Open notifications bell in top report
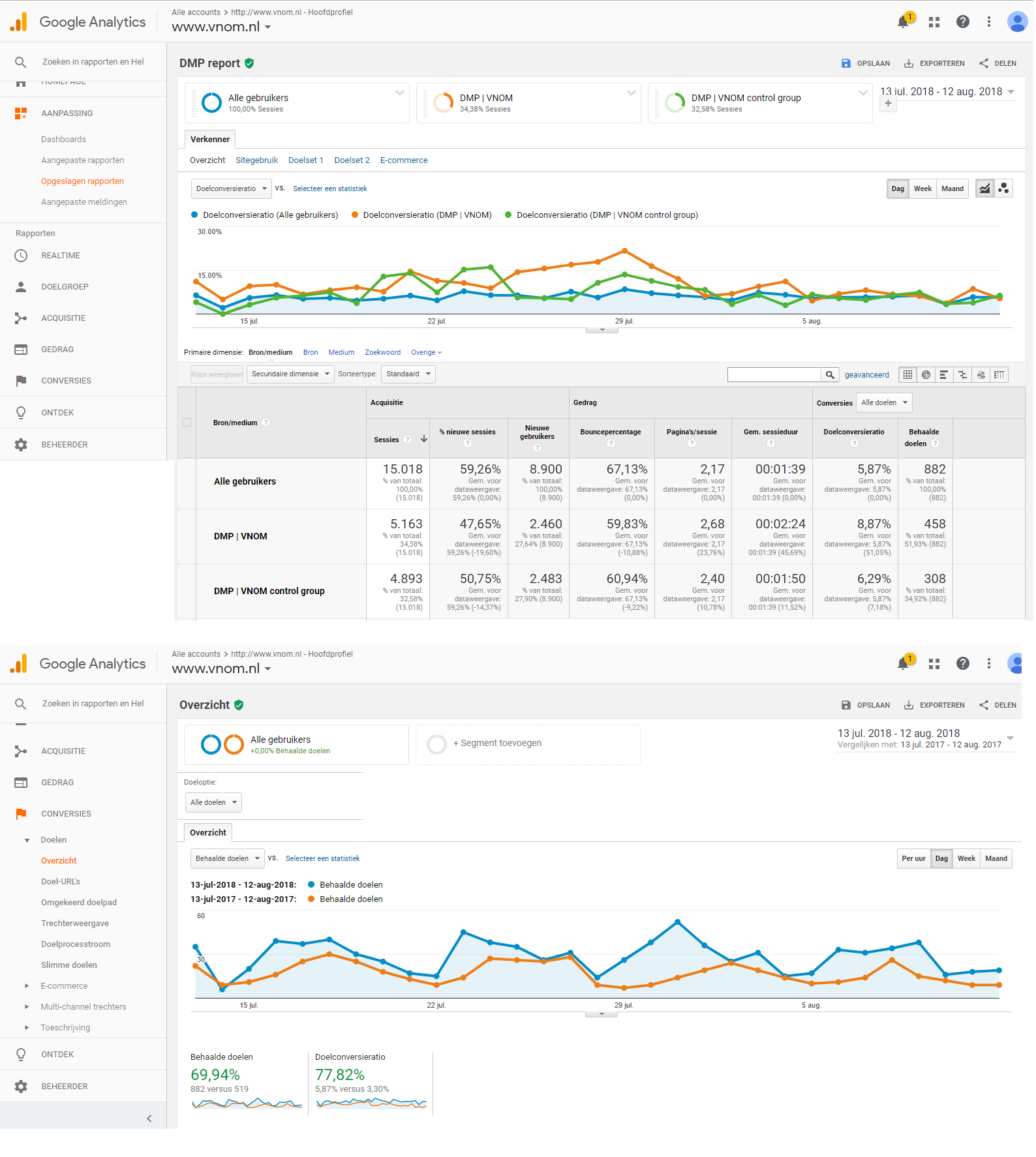 (903, 22)
